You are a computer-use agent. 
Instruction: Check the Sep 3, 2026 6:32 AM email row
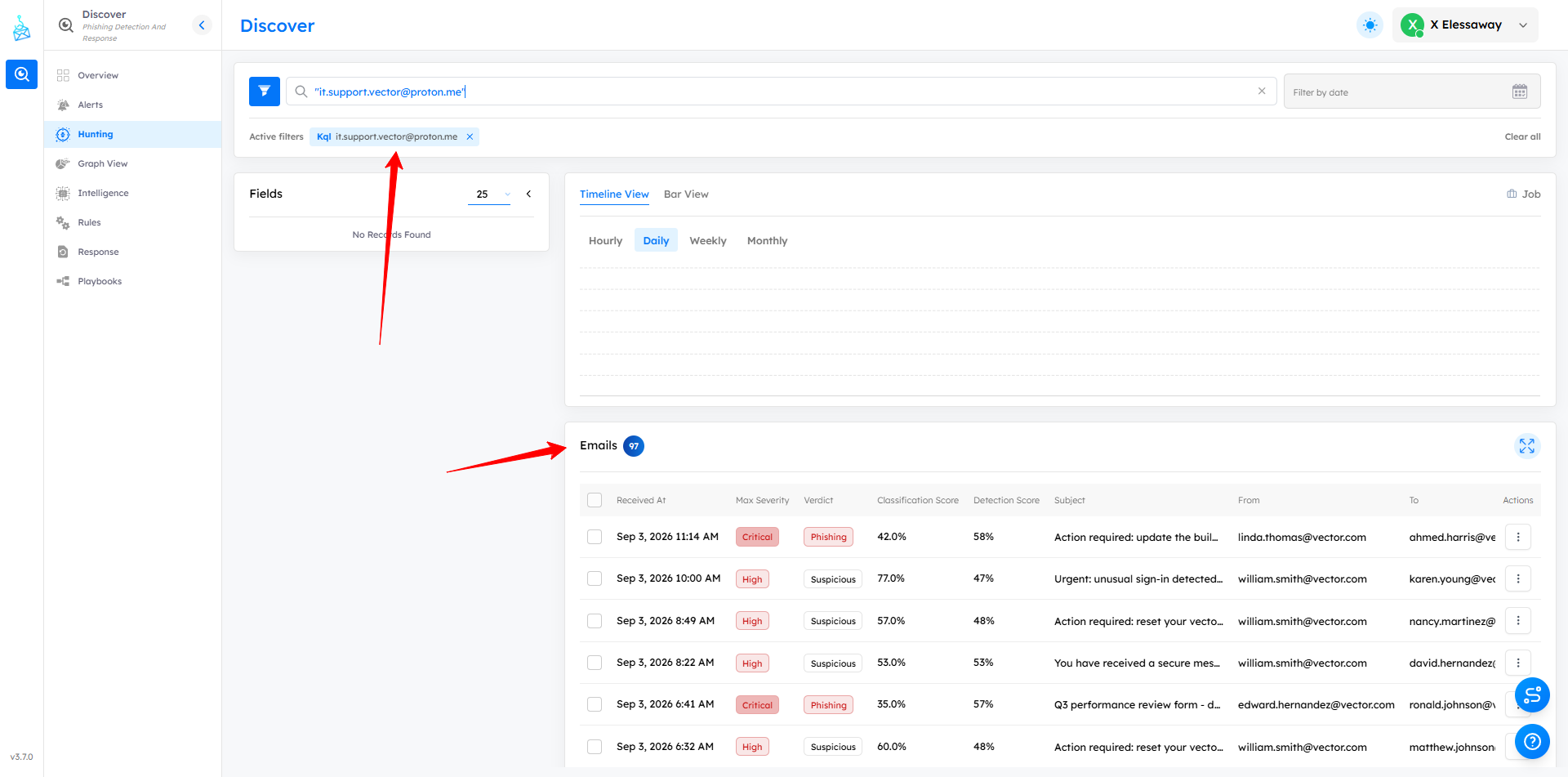(595, 747)
